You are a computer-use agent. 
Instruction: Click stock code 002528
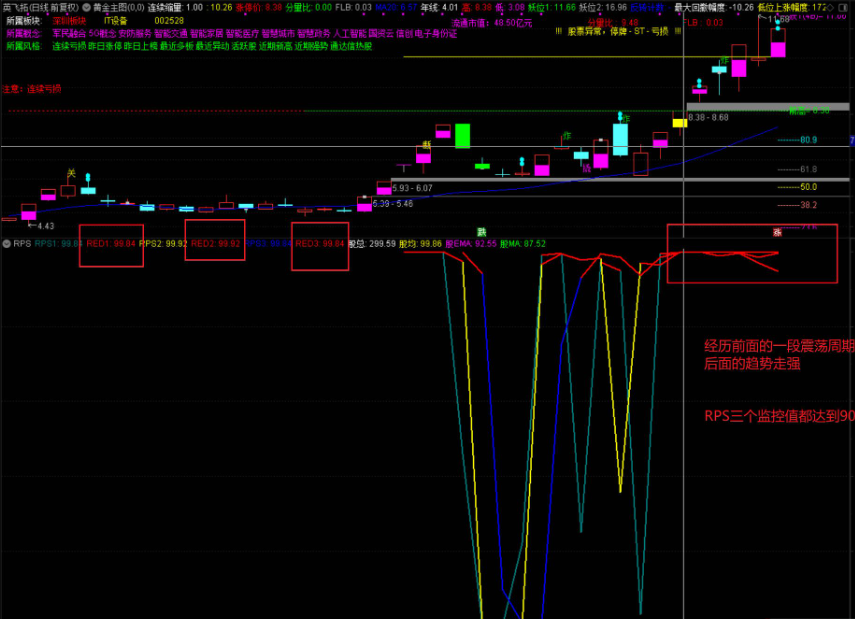169,21
